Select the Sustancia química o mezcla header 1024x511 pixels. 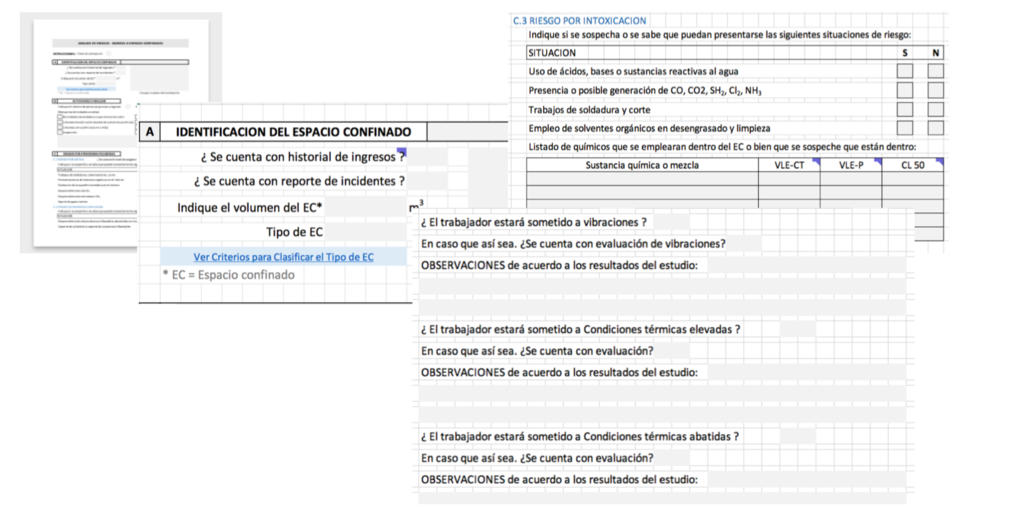pyautogui.click(x=643, y=165)
